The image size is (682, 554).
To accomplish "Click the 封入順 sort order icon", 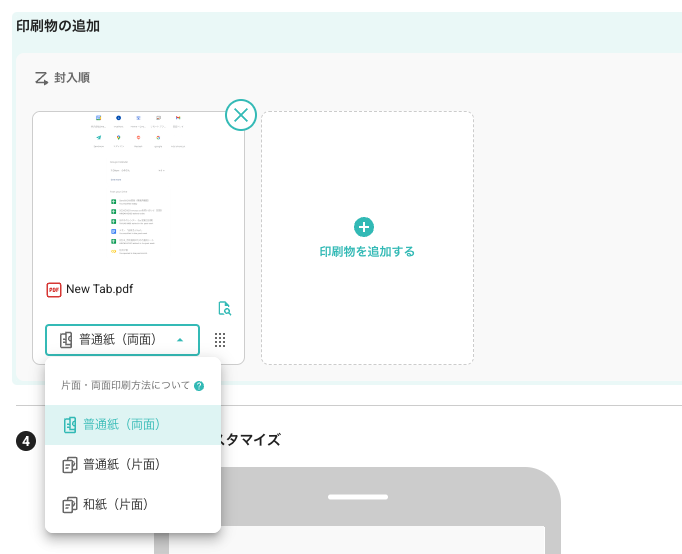I will point(41,78).
